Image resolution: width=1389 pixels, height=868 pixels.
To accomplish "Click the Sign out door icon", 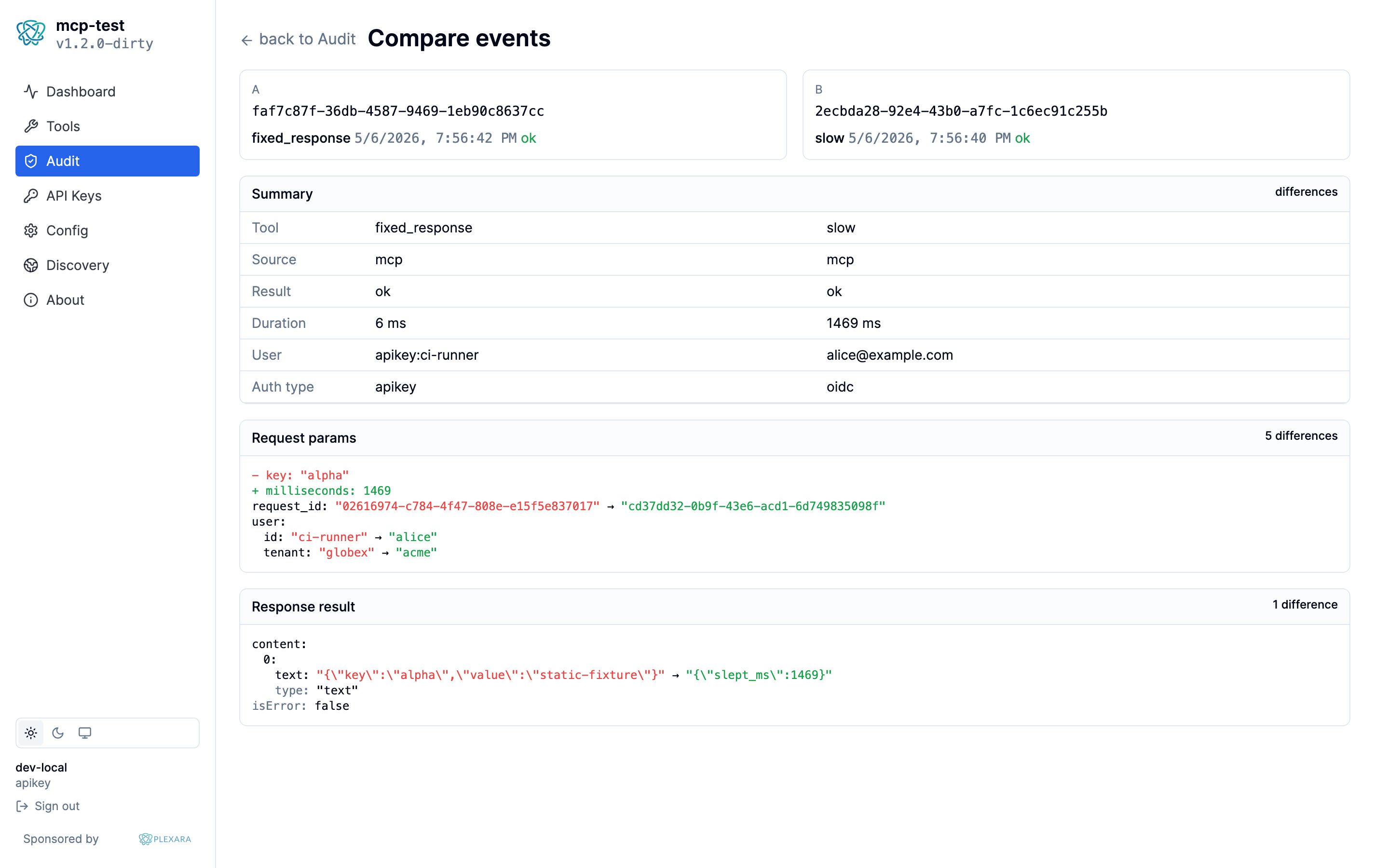I will tap(22, 806).
